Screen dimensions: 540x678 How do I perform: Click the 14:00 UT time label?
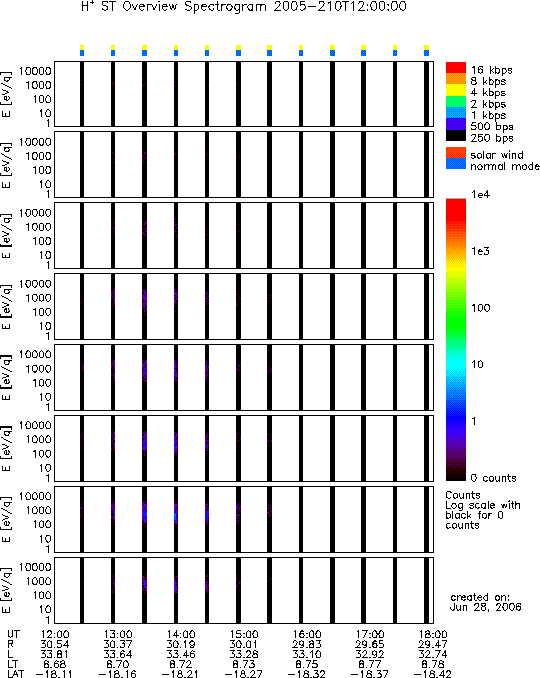[181, 634]
